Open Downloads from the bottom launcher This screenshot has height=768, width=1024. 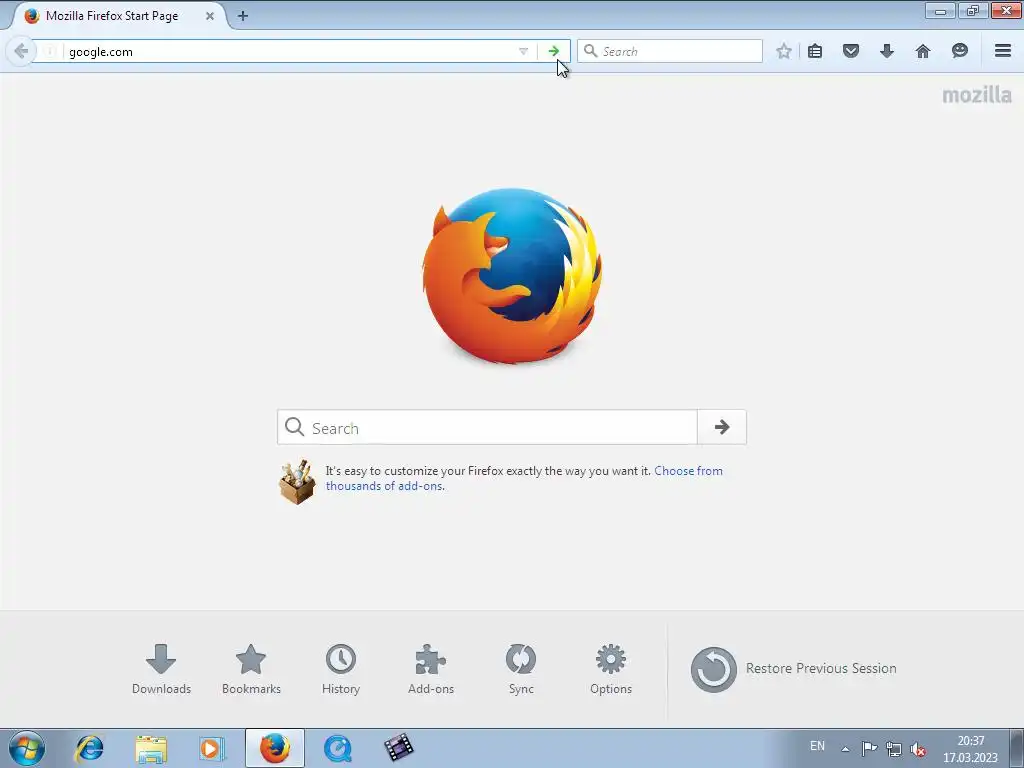161,669
